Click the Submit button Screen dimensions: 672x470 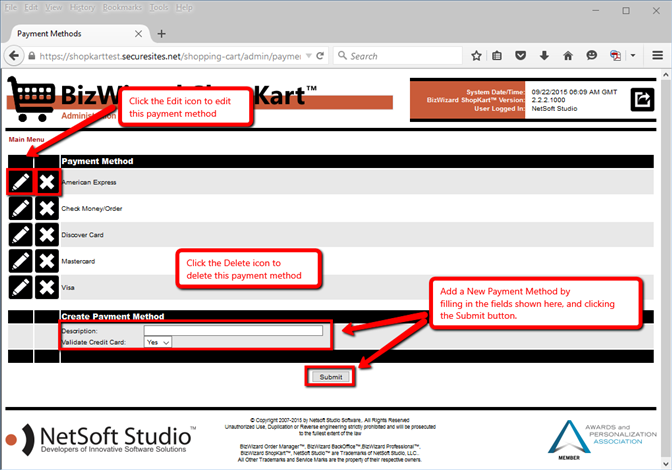tap(331, 377)
